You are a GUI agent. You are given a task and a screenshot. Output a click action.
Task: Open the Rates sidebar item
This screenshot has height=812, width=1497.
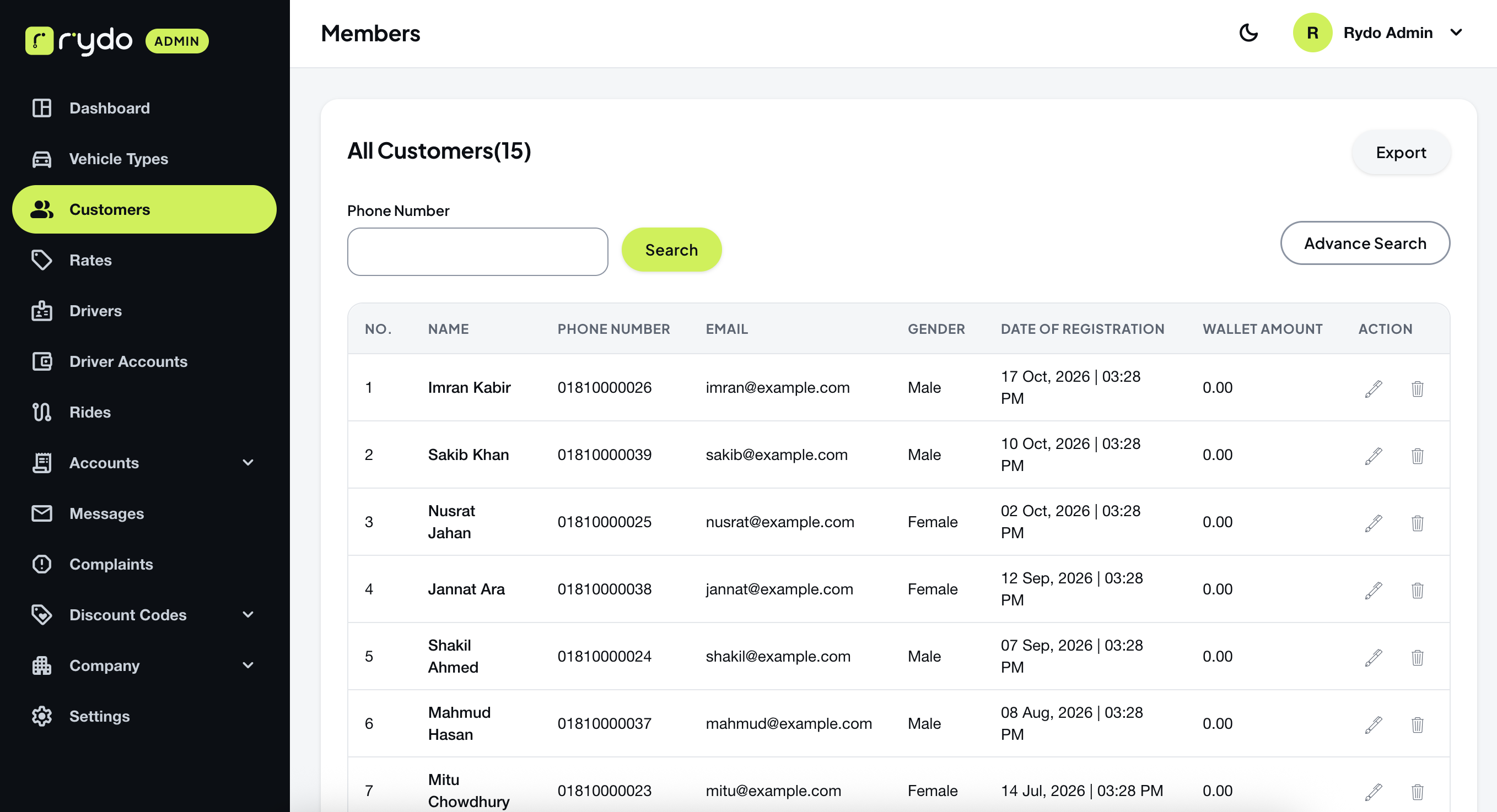[144, 260]
